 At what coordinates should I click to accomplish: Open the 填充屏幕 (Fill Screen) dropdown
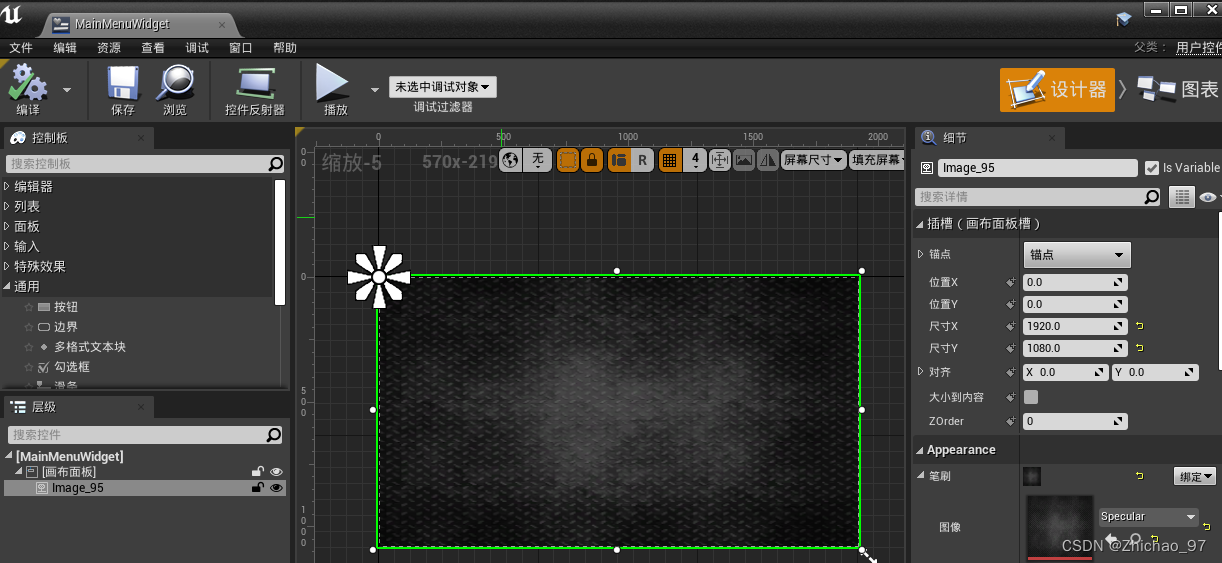pyautogui.click(x=879, y=160)
